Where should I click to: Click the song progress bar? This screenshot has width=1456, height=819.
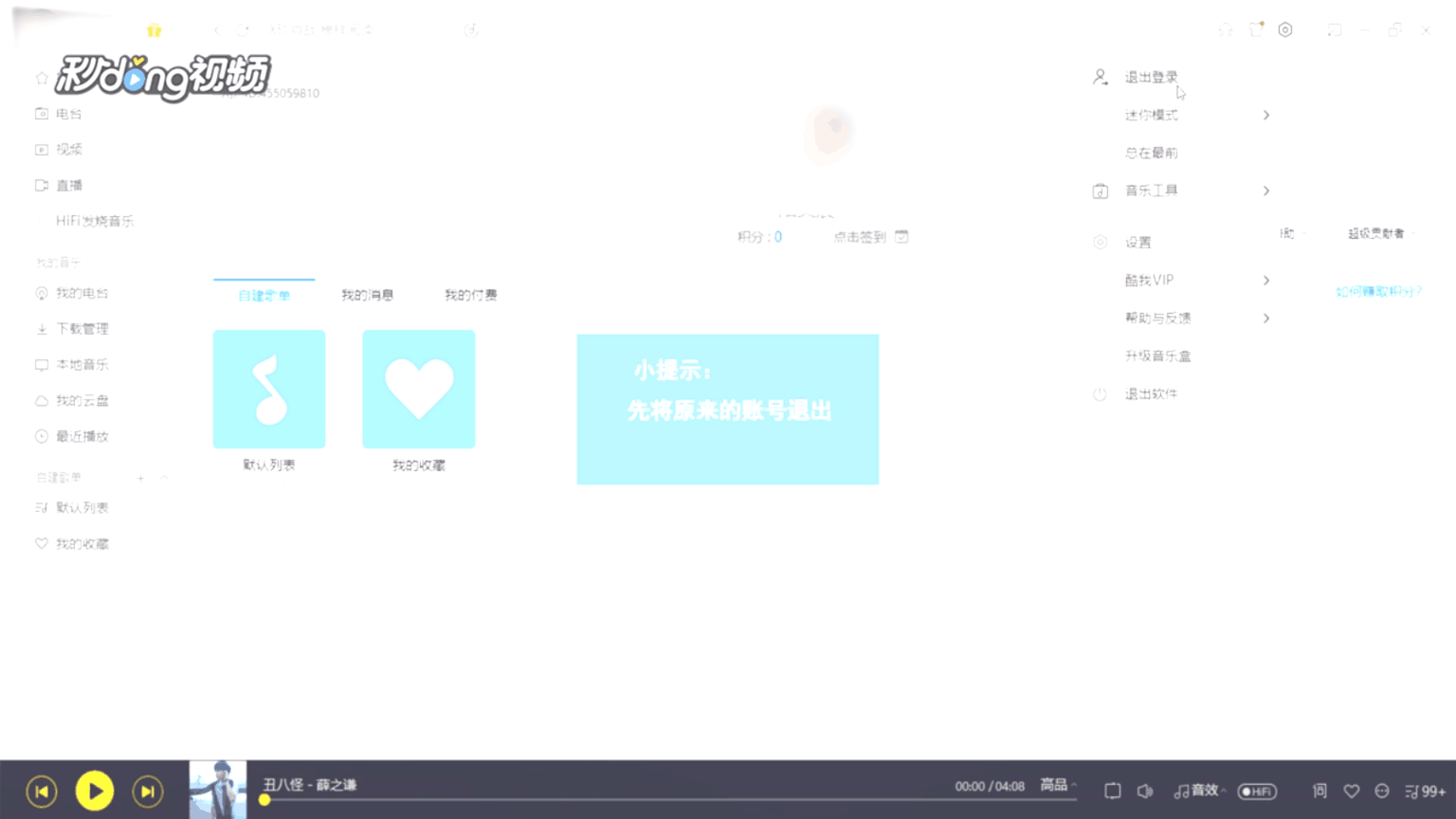tap(667, 800)
